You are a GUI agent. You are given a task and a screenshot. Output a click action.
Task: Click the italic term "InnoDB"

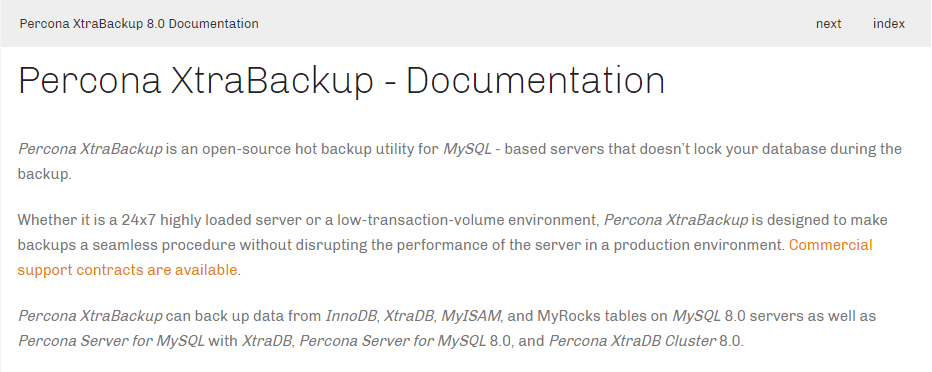click(x=351, y=316)
